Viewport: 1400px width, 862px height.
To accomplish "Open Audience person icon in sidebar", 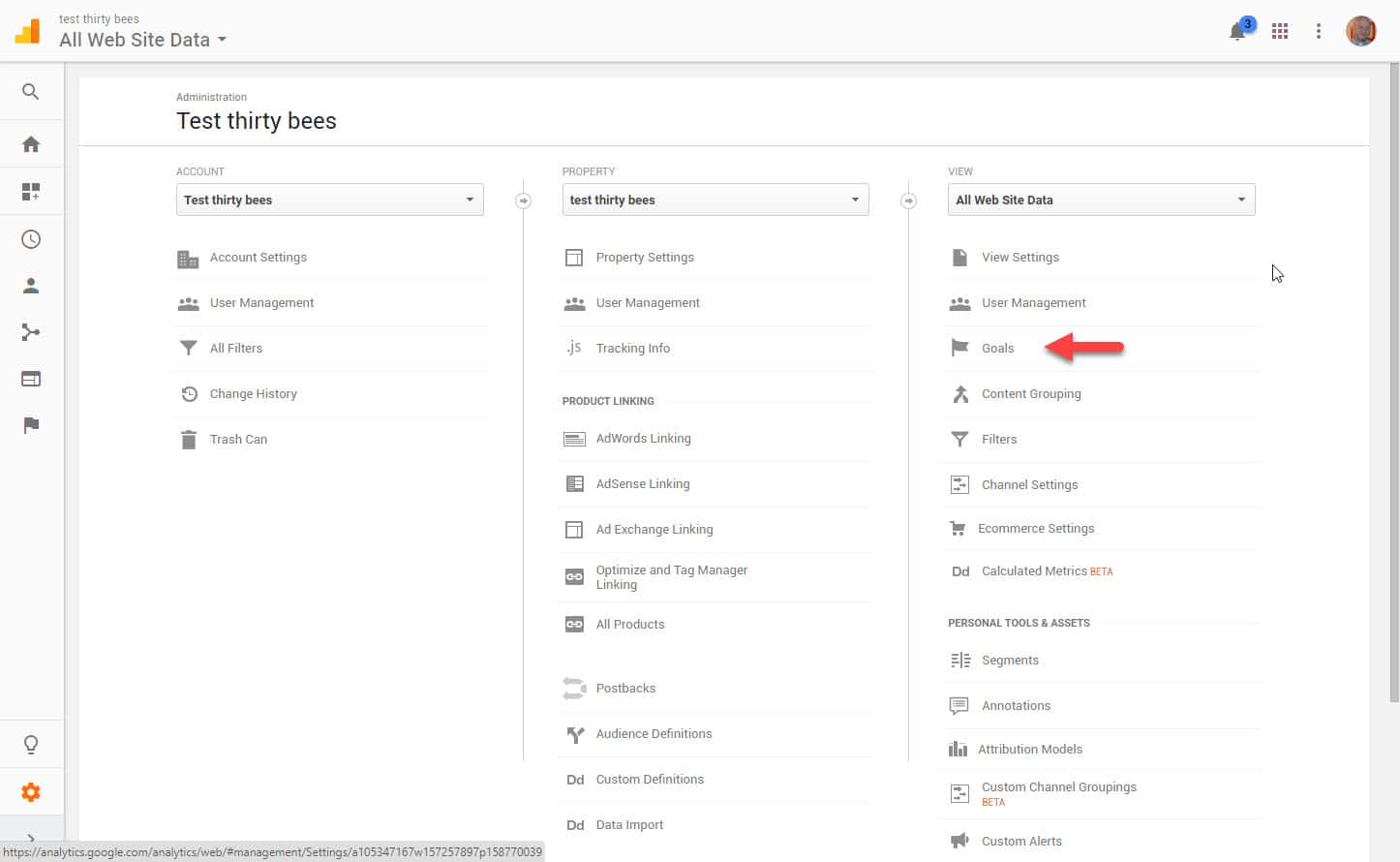I will pyautogui.click(x=31, y=286).
